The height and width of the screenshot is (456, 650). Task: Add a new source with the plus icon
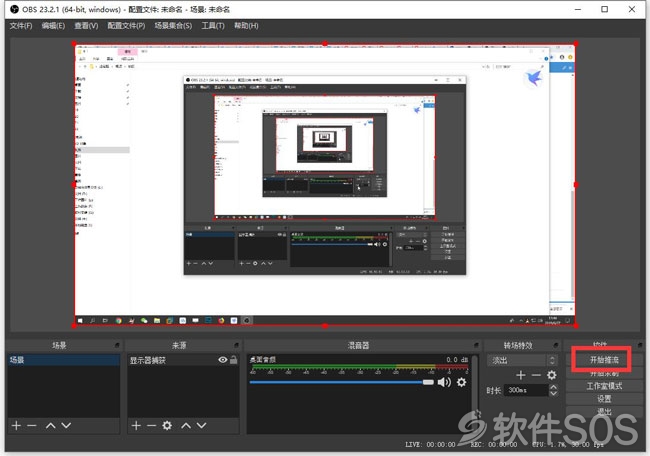[136, 425]
